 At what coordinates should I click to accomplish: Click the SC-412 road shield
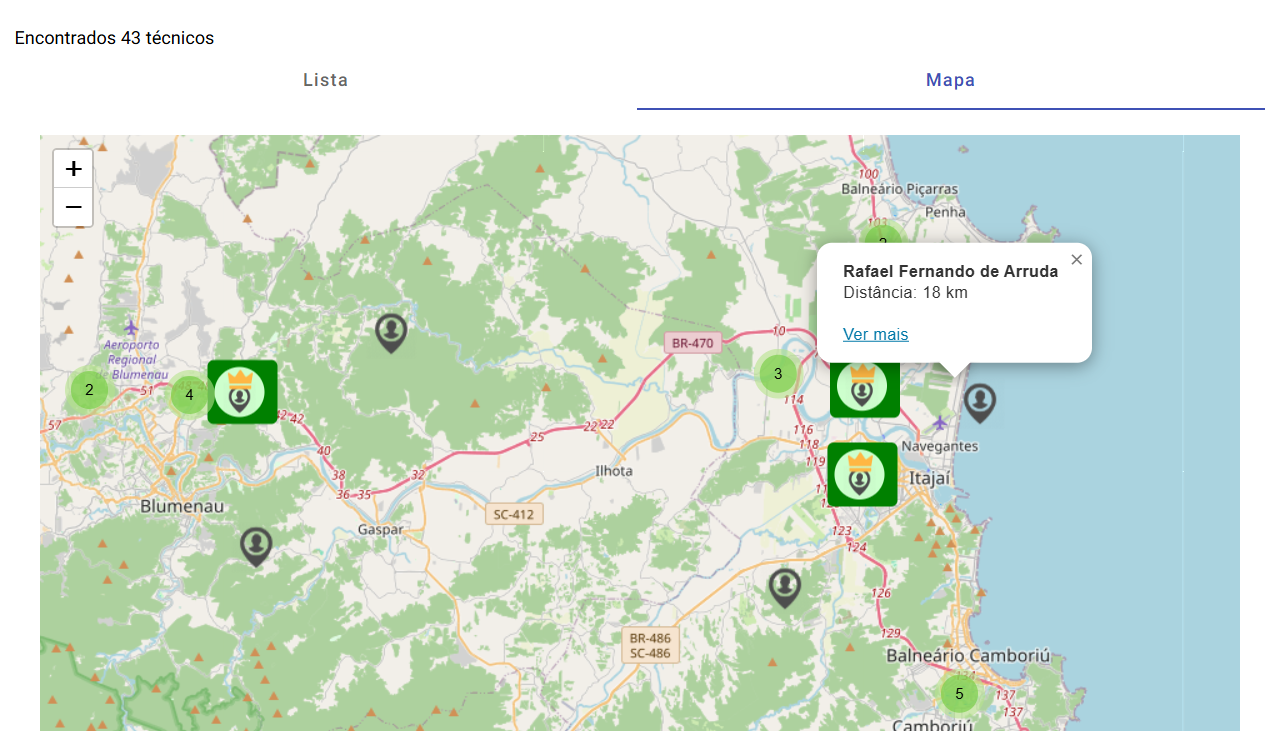[514, 514]
